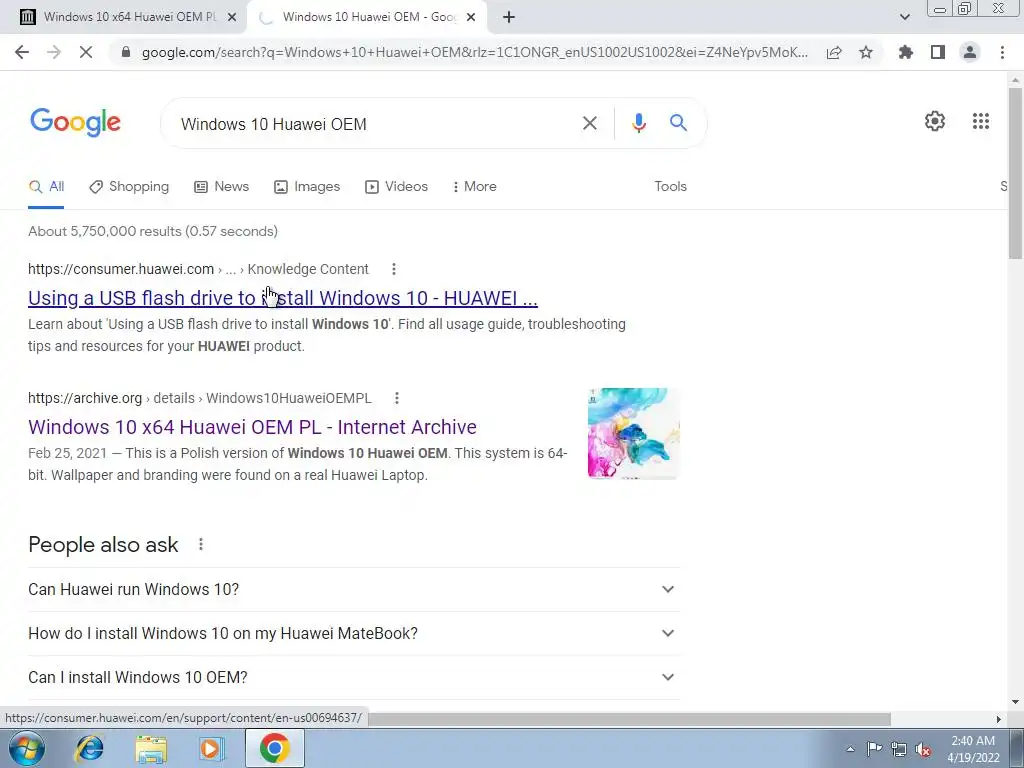Expand Can Huawei run Windows 10?
Viewport: 1024px width, 768px height.
(354, 589)
